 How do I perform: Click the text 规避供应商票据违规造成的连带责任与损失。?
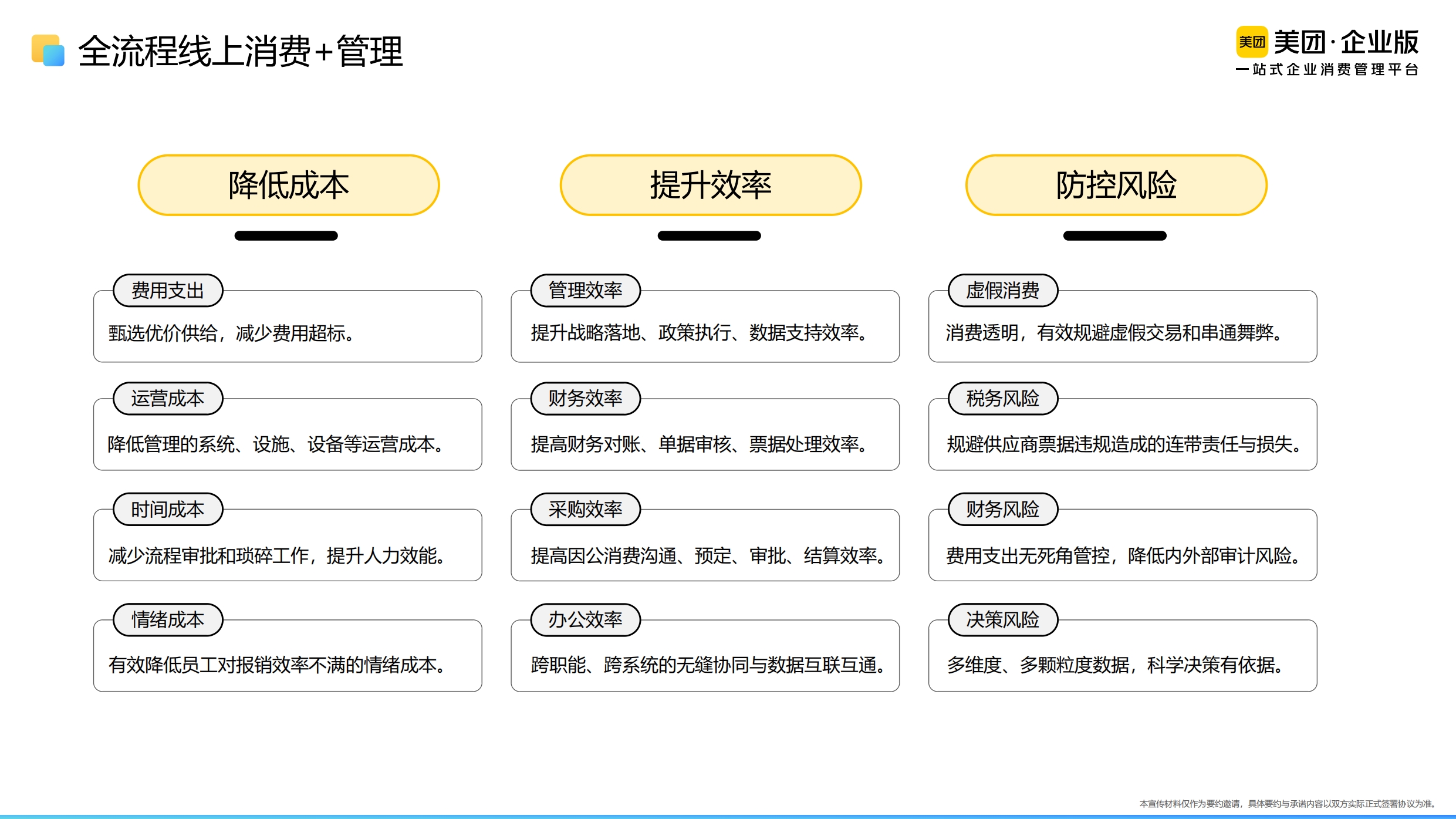point(1124,444)
